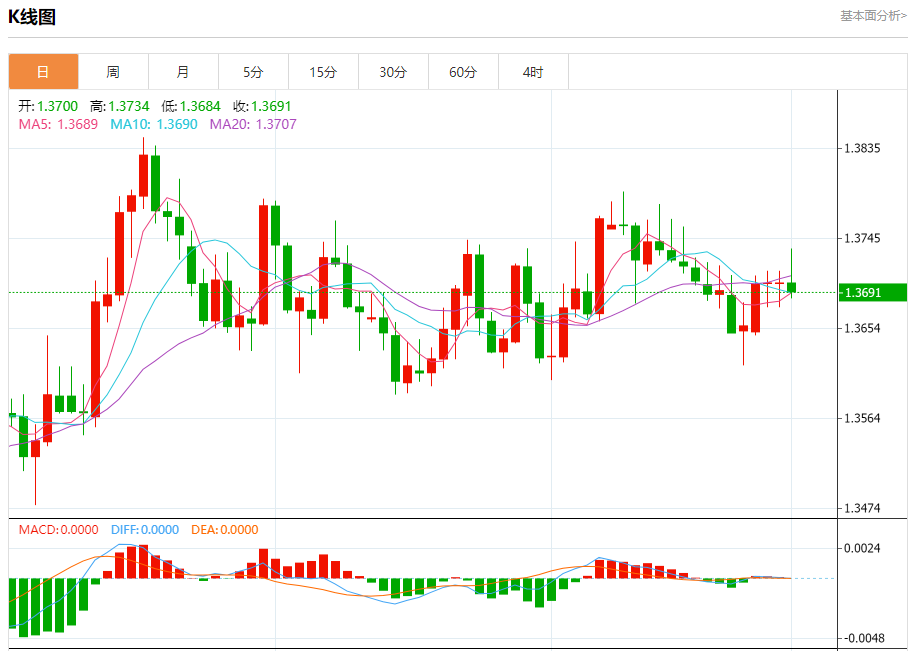Click the K线图 heading
This screenshot has height=651, width=915.
[32, 17]
